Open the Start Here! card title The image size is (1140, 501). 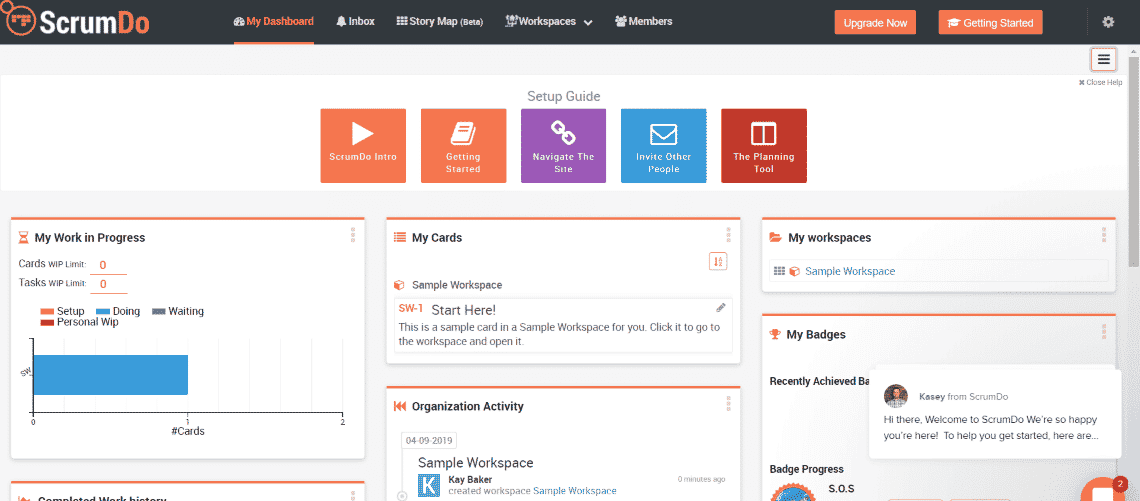pyautogui.click(x=464, y=310)
